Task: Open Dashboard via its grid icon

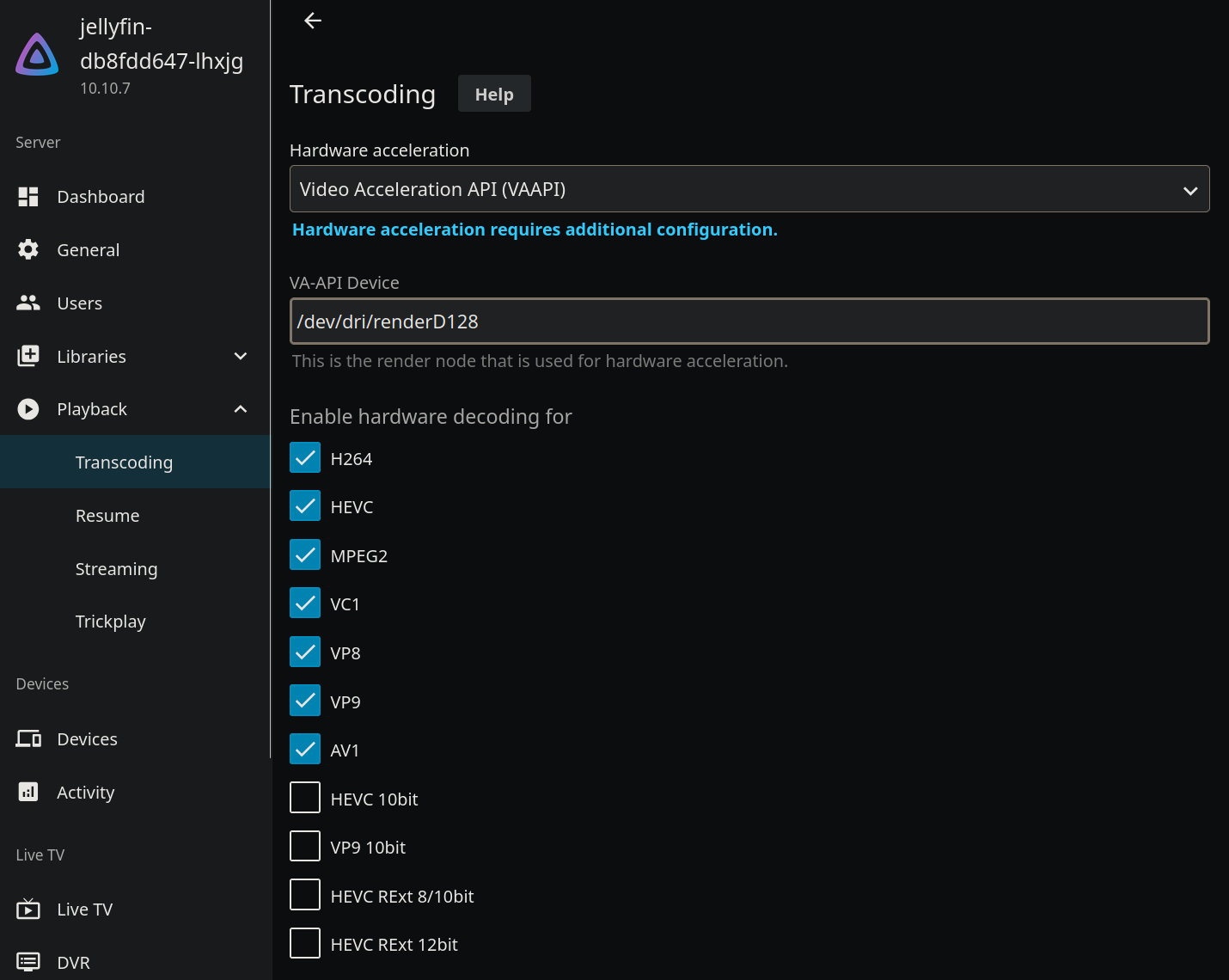Action: point(28,197)
